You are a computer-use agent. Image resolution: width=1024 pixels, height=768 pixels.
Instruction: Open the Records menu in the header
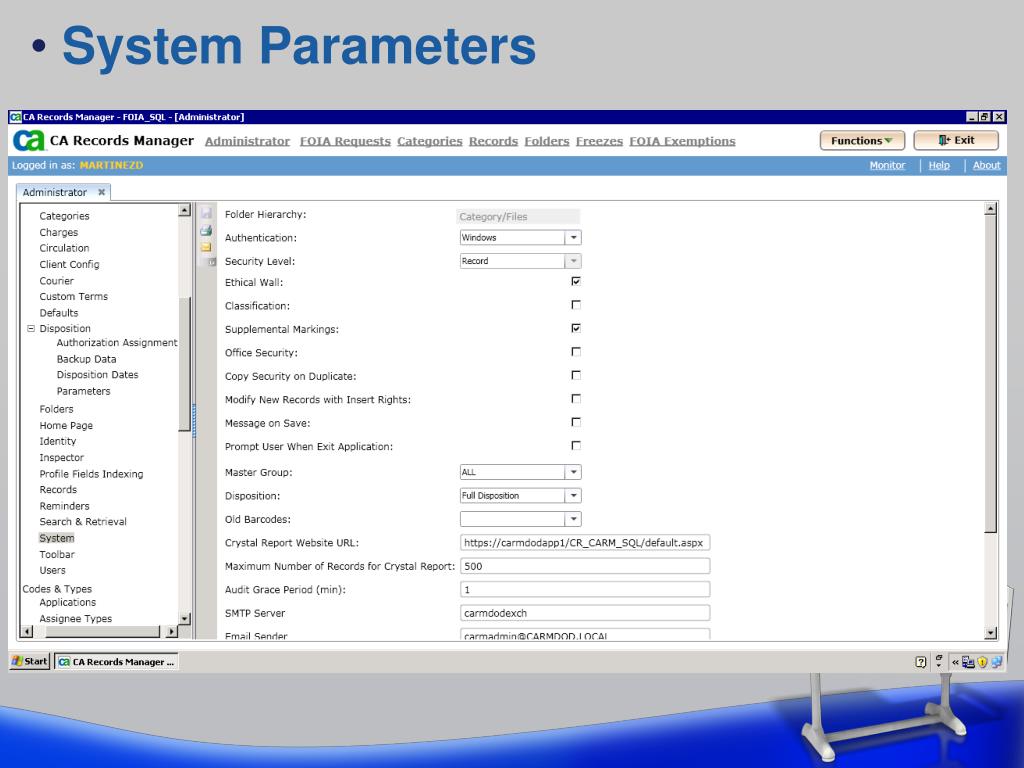(493, 141)
